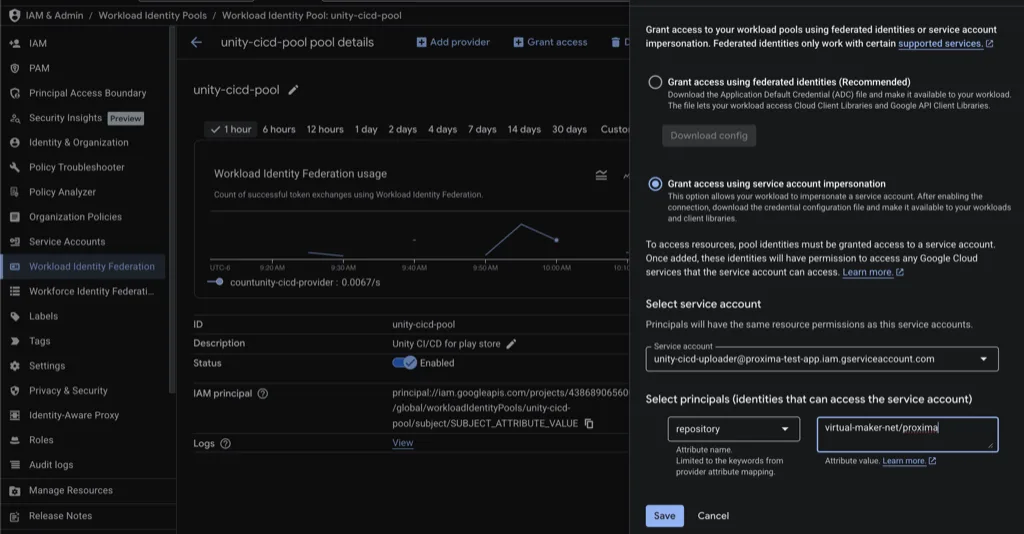Click IAM & Admin breadcrumb
The image size is (1024, 534).
[54, 16]
